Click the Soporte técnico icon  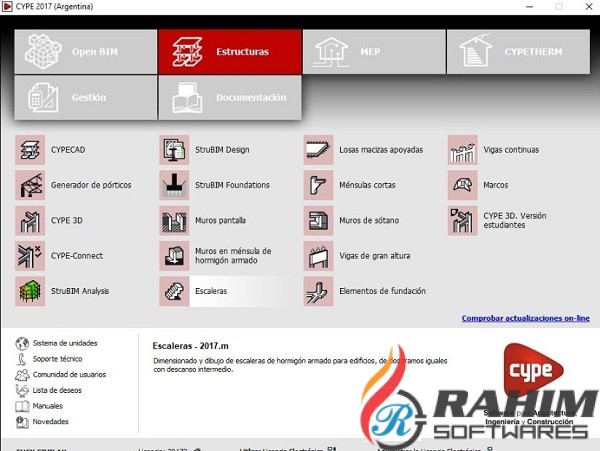coord(22,359)
